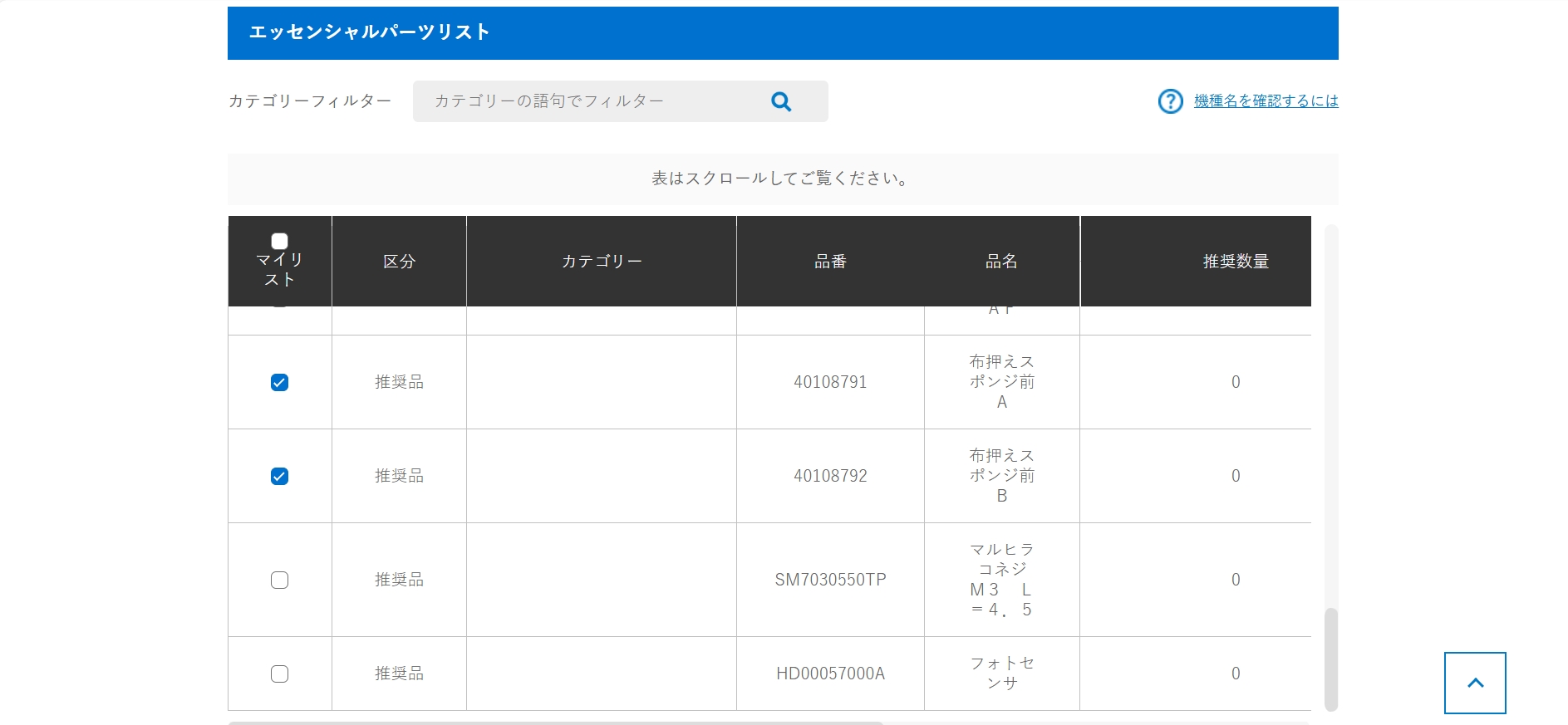The height and width of the screenshot is (725, 1568).
Task: Click the magnifying glass search icon
Action: [x=780, y=101]
